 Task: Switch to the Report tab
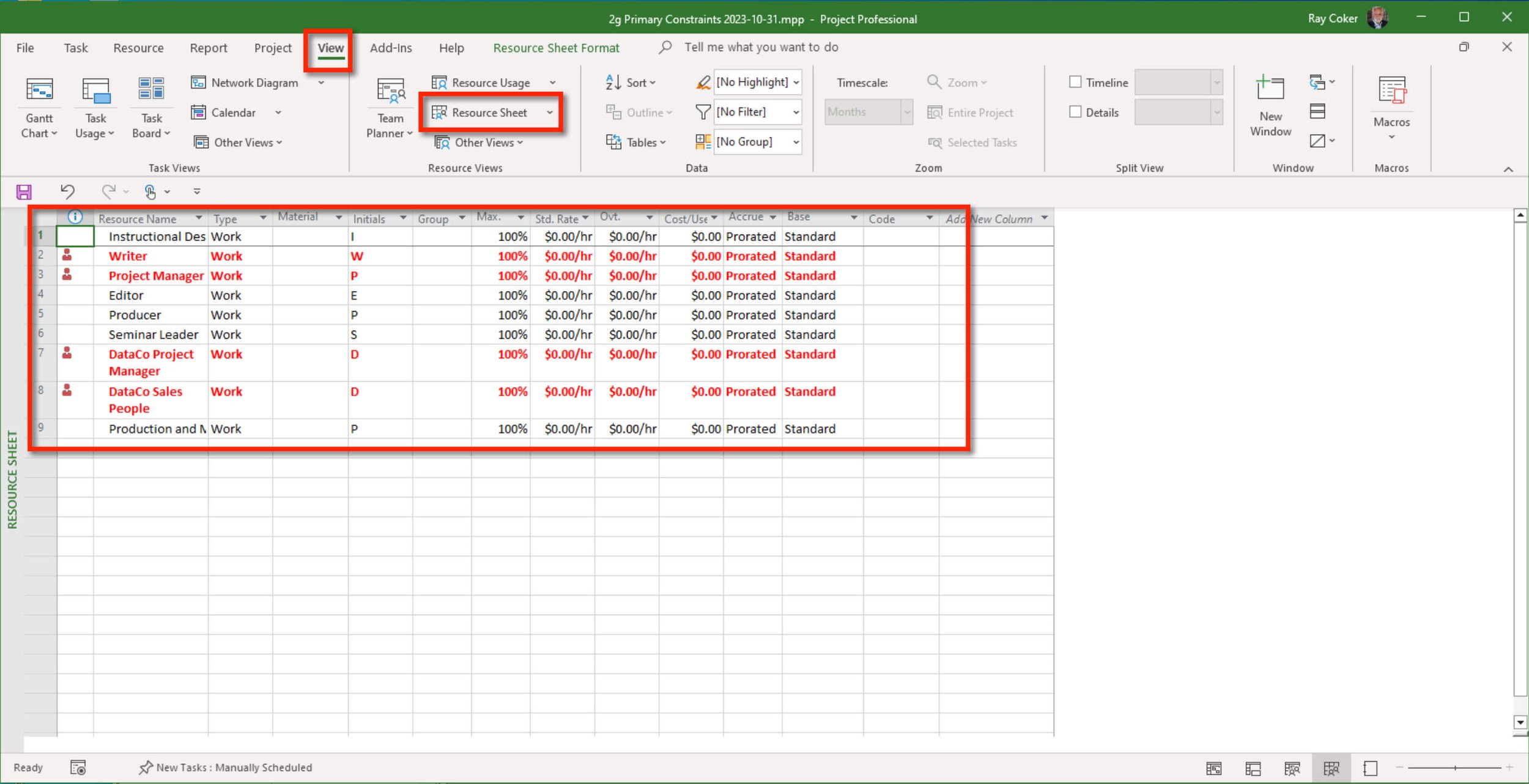(208, 48)
